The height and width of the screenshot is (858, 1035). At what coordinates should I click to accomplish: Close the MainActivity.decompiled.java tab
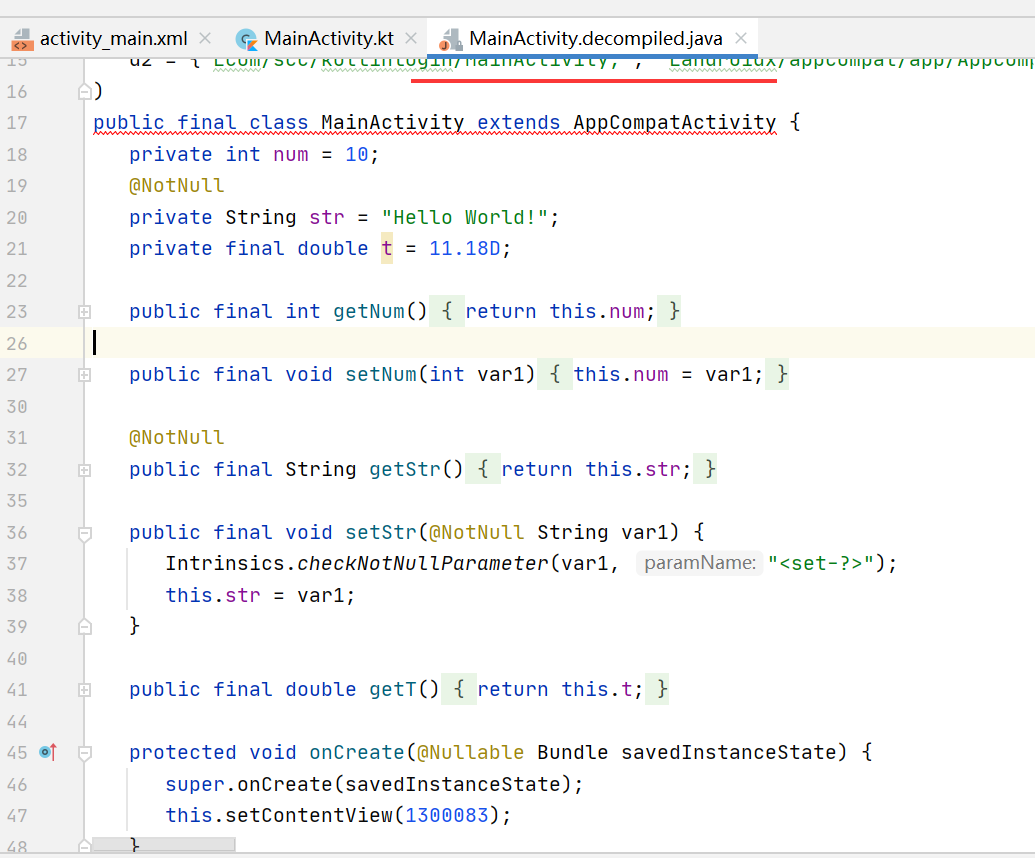pyautogui.click(x=741, y=39)
